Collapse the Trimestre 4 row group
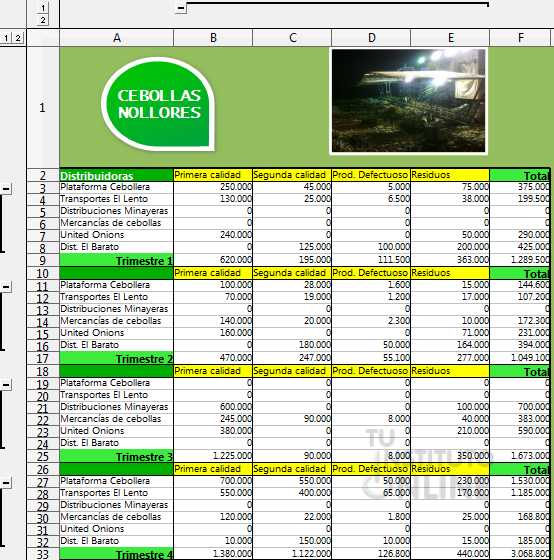 click(x=6, y=483)
